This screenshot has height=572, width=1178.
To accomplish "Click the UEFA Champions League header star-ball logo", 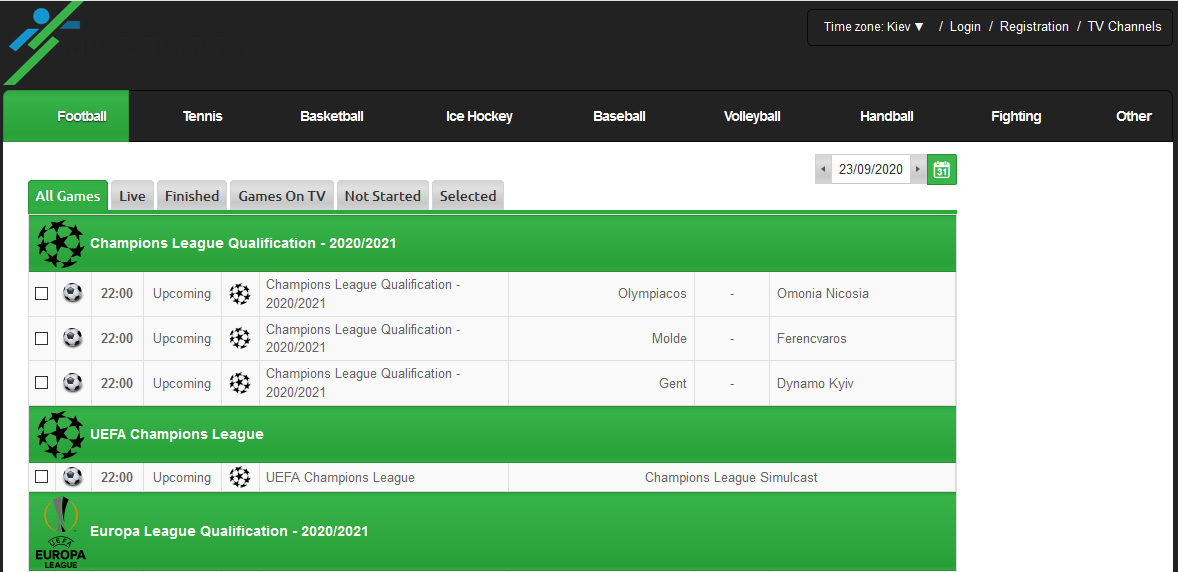I will point(60,434).
